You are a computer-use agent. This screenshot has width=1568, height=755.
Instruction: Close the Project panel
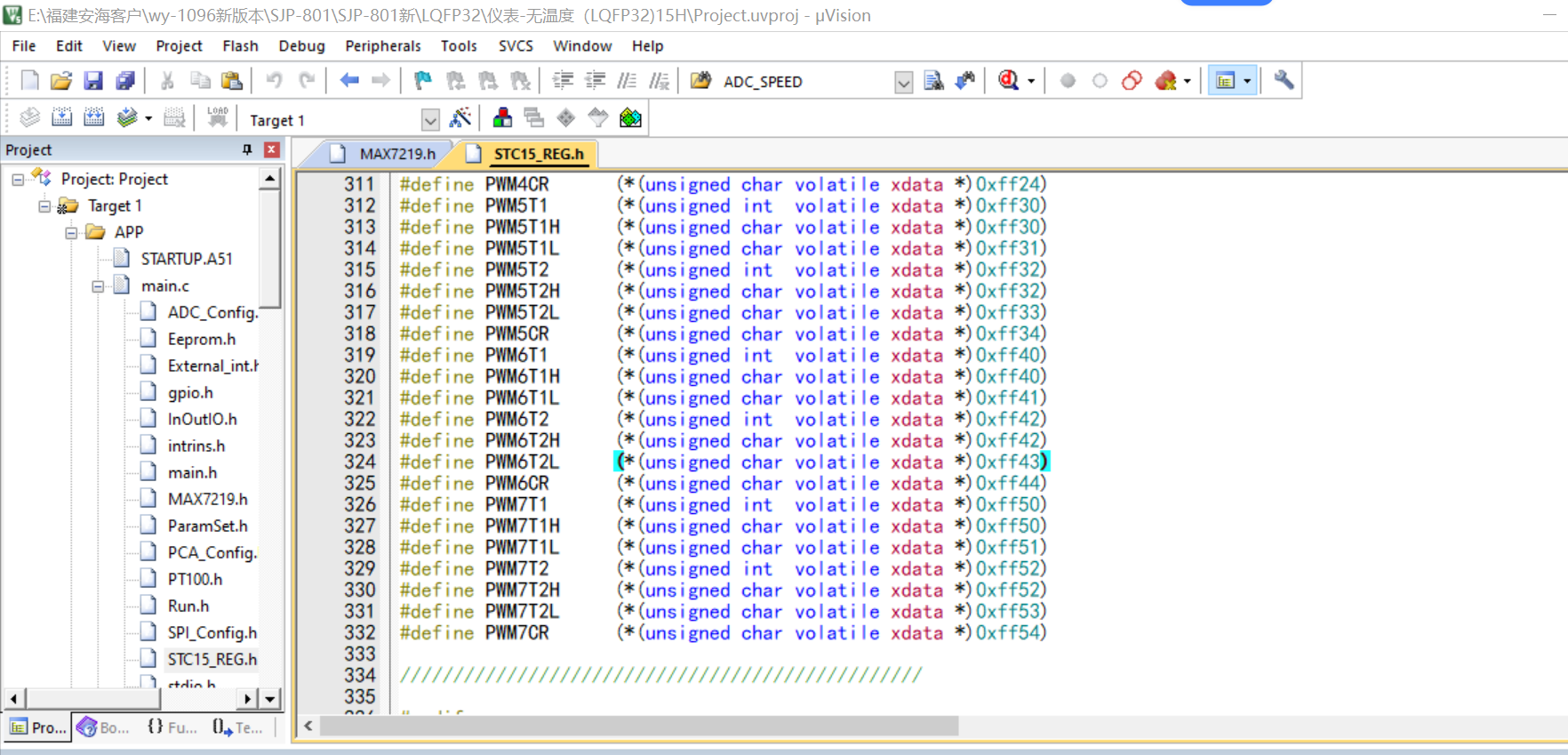point(272,150)
